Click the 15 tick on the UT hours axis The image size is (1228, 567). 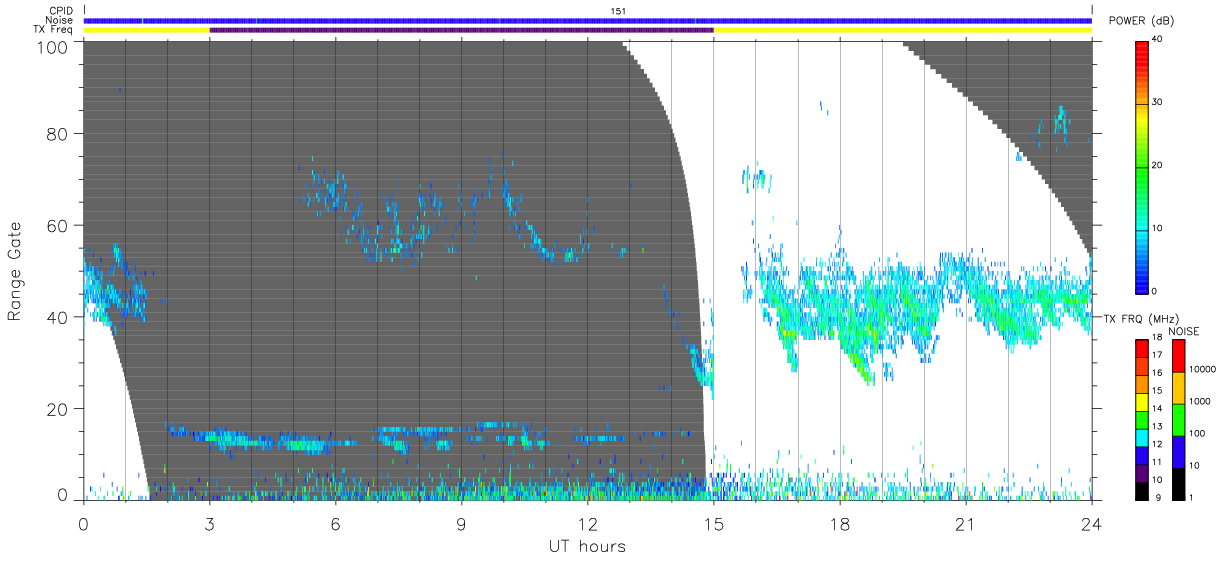click(x=713, y=523)
